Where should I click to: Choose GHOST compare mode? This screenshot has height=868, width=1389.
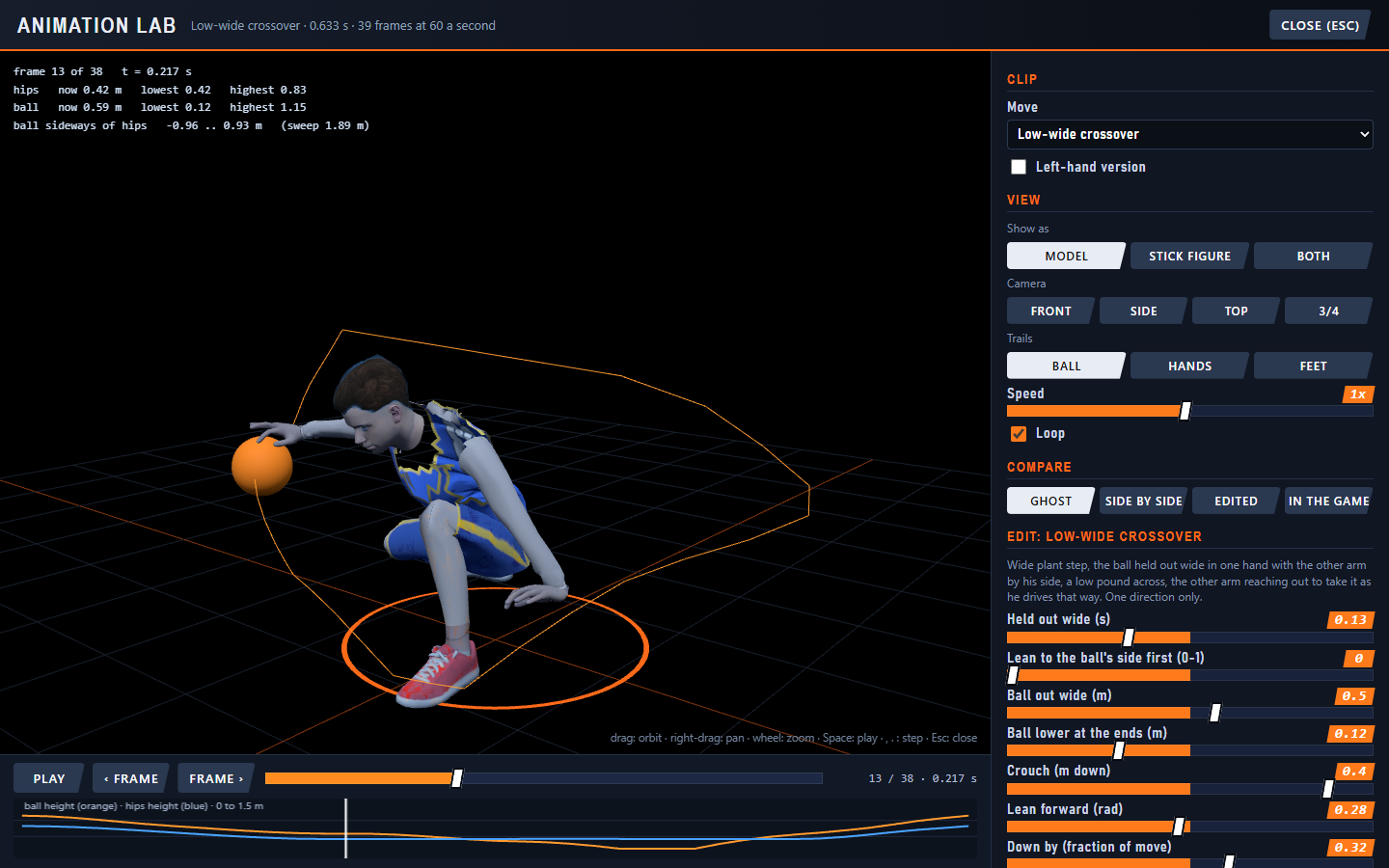(x=1050, y=501)
